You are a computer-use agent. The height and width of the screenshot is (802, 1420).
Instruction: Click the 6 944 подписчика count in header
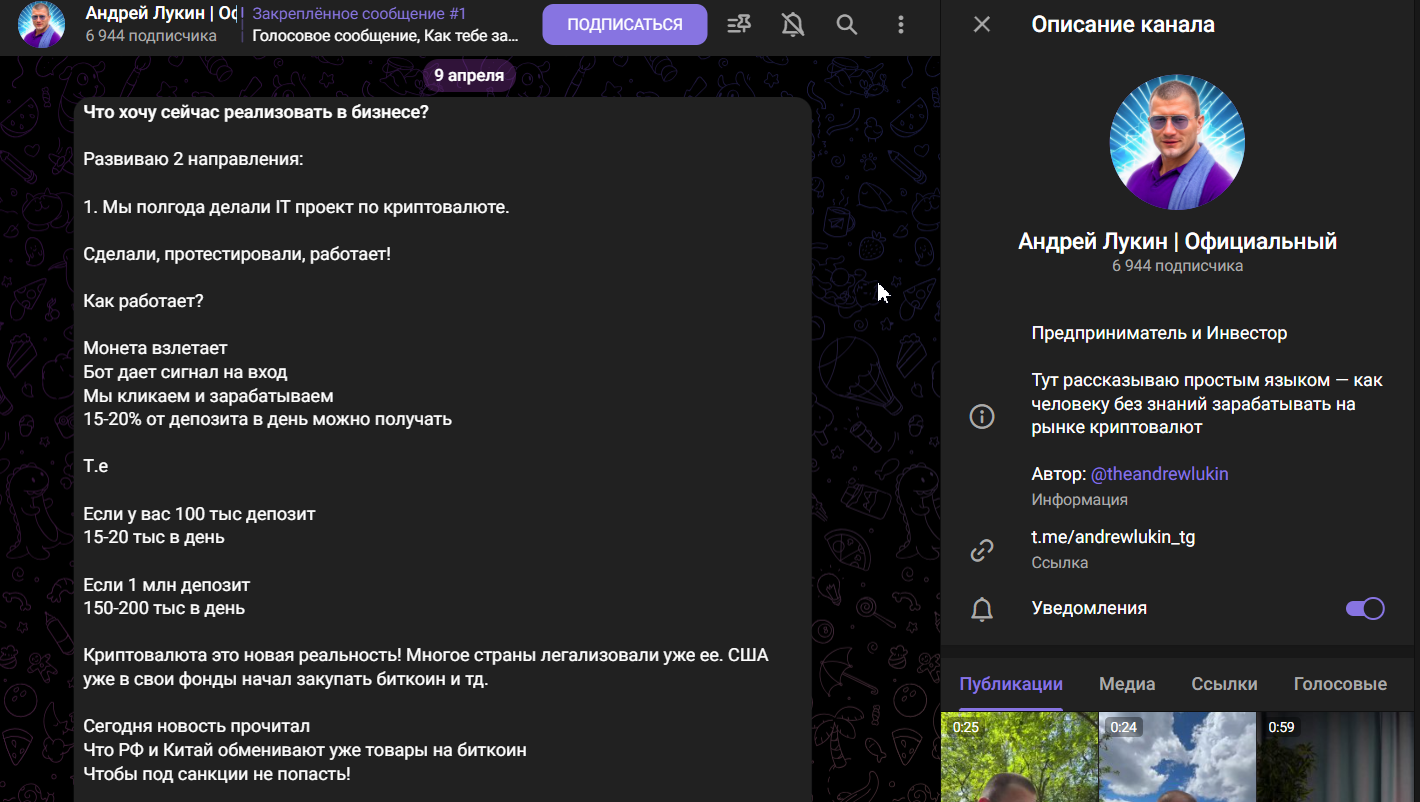pos(151,36)
